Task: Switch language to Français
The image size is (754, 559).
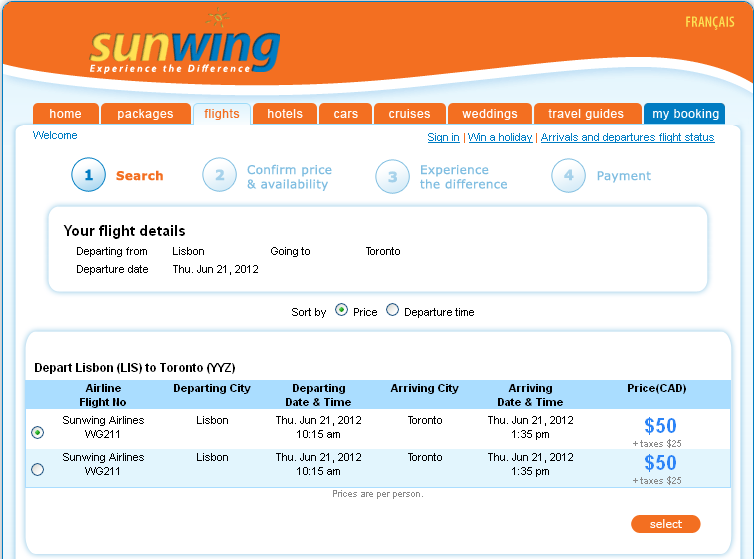Action: (x=710, y=22)
